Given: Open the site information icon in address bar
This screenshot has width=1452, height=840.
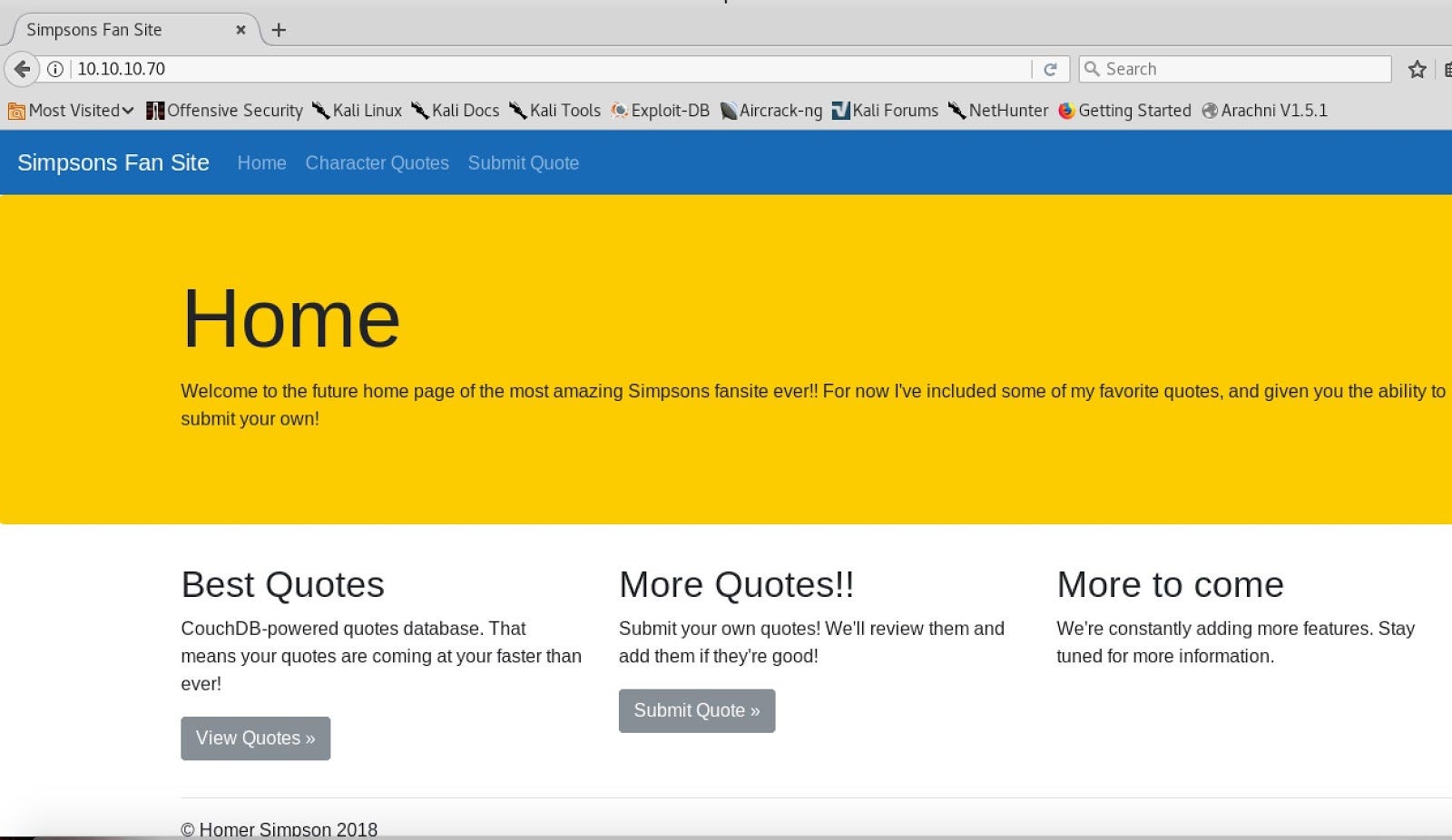Looking at the screenshot, I should point(55,69).
